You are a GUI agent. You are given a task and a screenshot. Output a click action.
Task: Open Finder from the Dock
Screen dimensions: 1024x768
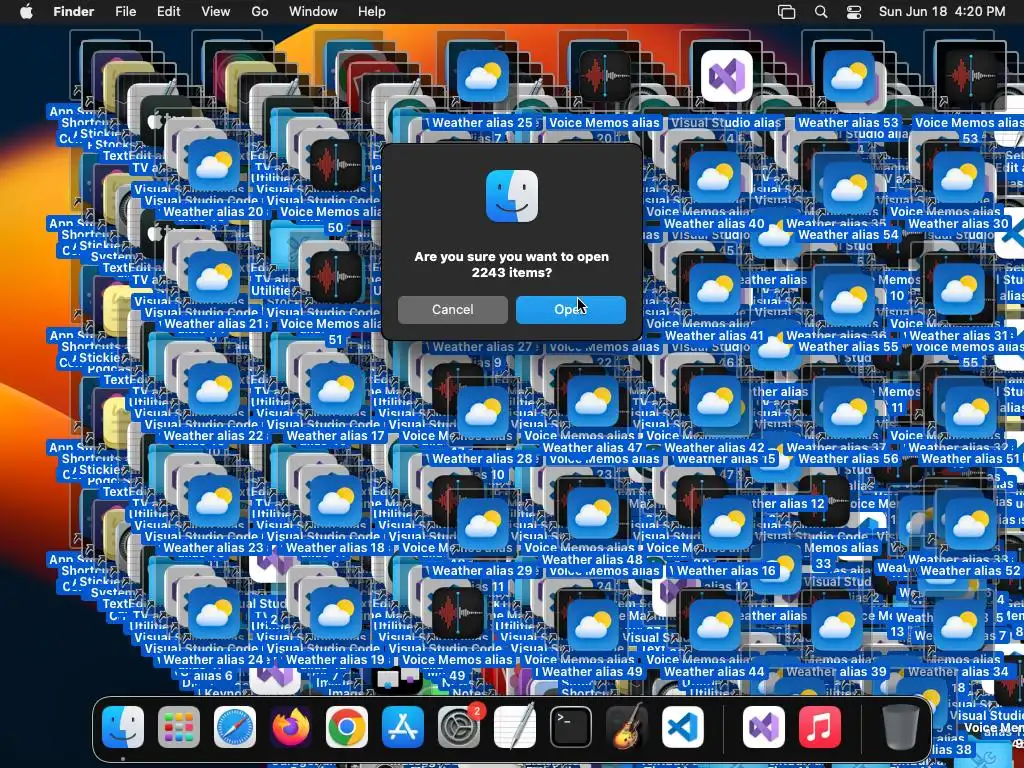click(x=123, y=727)
